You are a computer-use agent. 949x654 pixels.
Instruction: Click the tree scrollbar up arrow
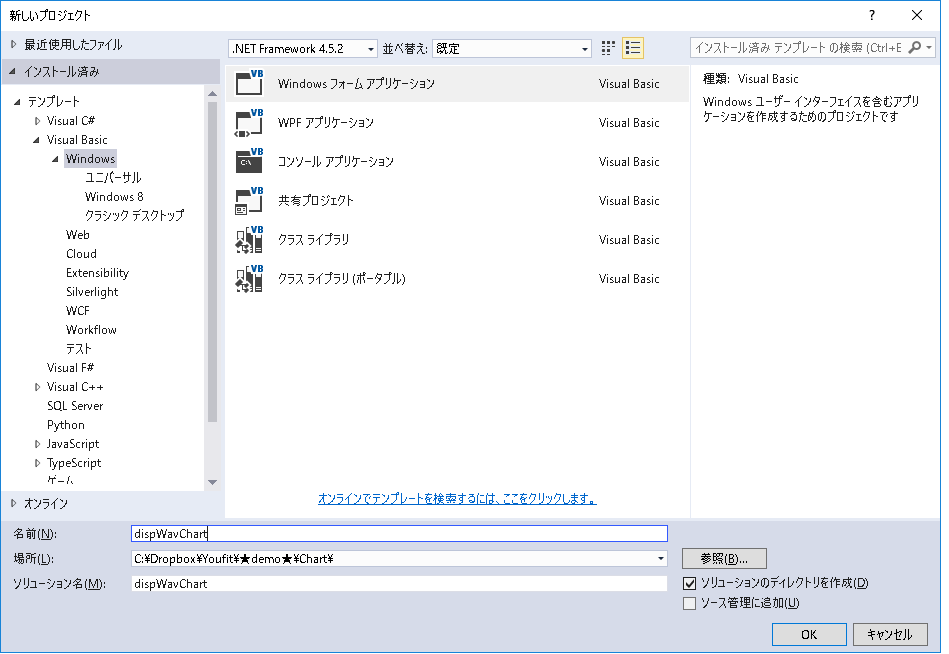point(212,94)
